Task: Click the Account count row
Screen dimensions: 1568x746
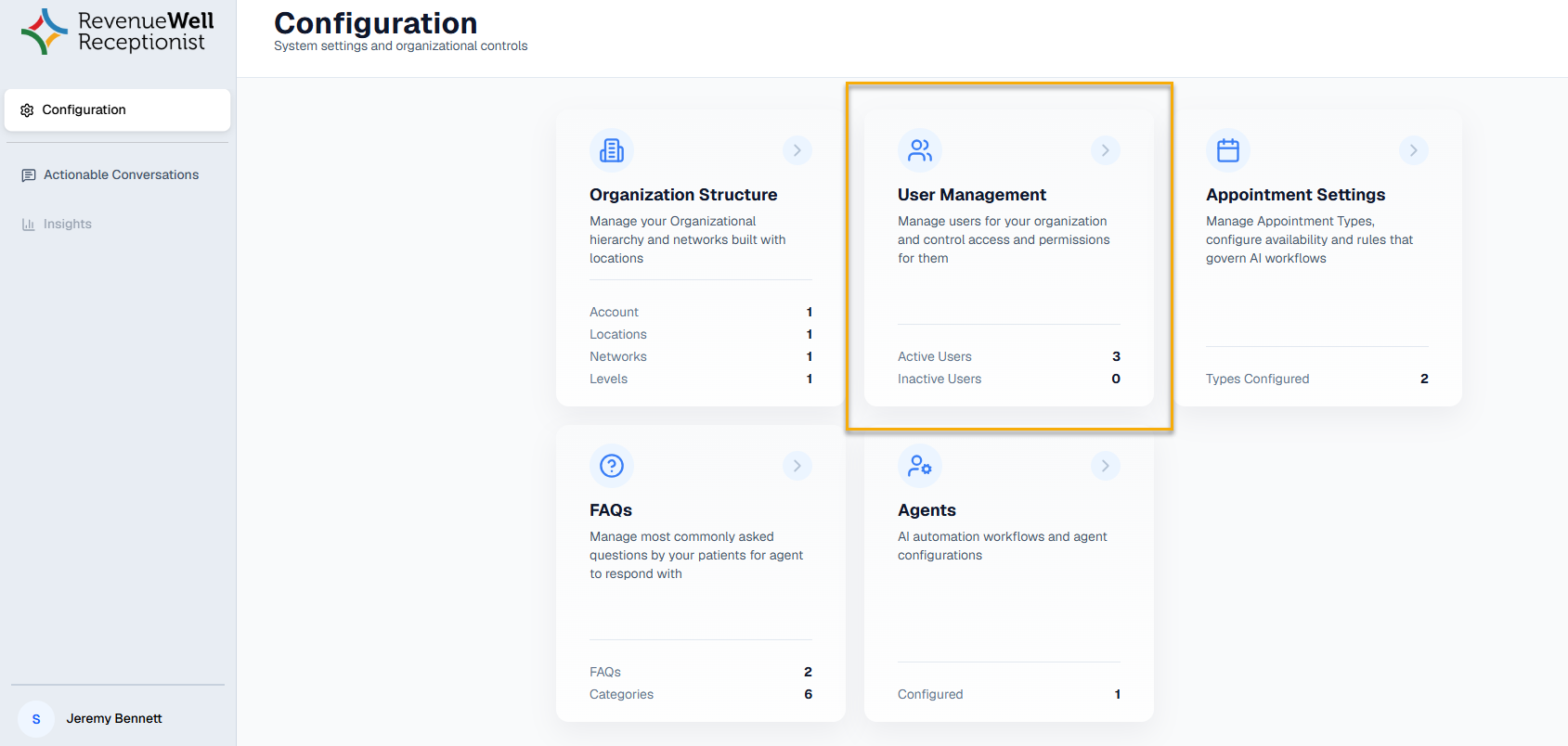Action: (x=701, y=312)
